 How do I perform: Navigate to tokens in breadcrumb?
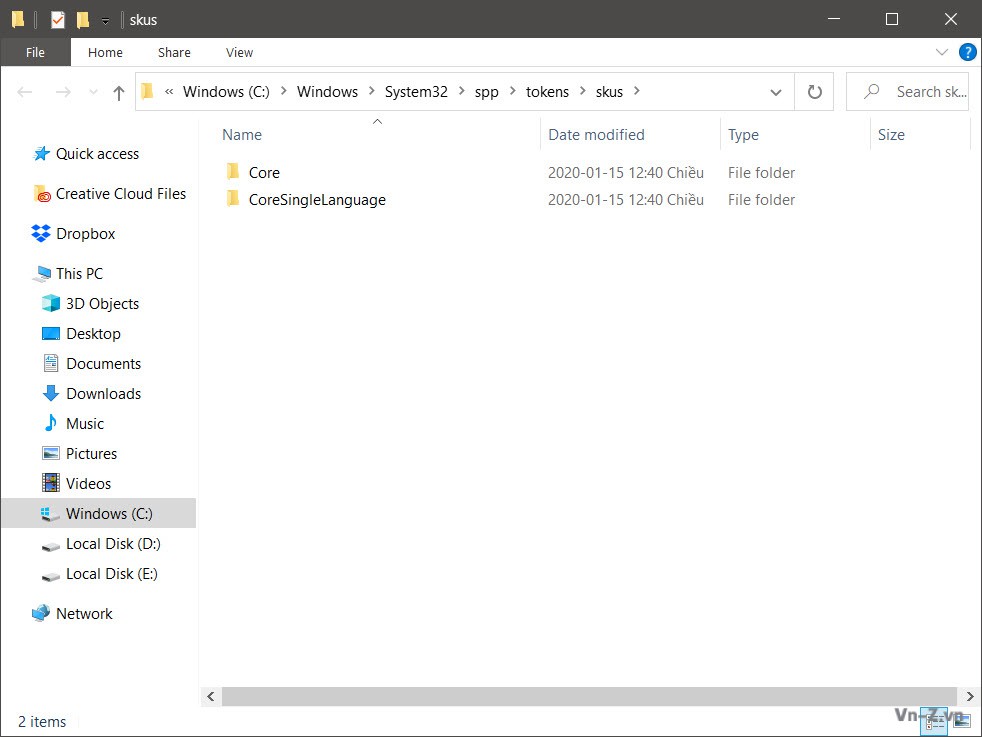tap(547, 91)
